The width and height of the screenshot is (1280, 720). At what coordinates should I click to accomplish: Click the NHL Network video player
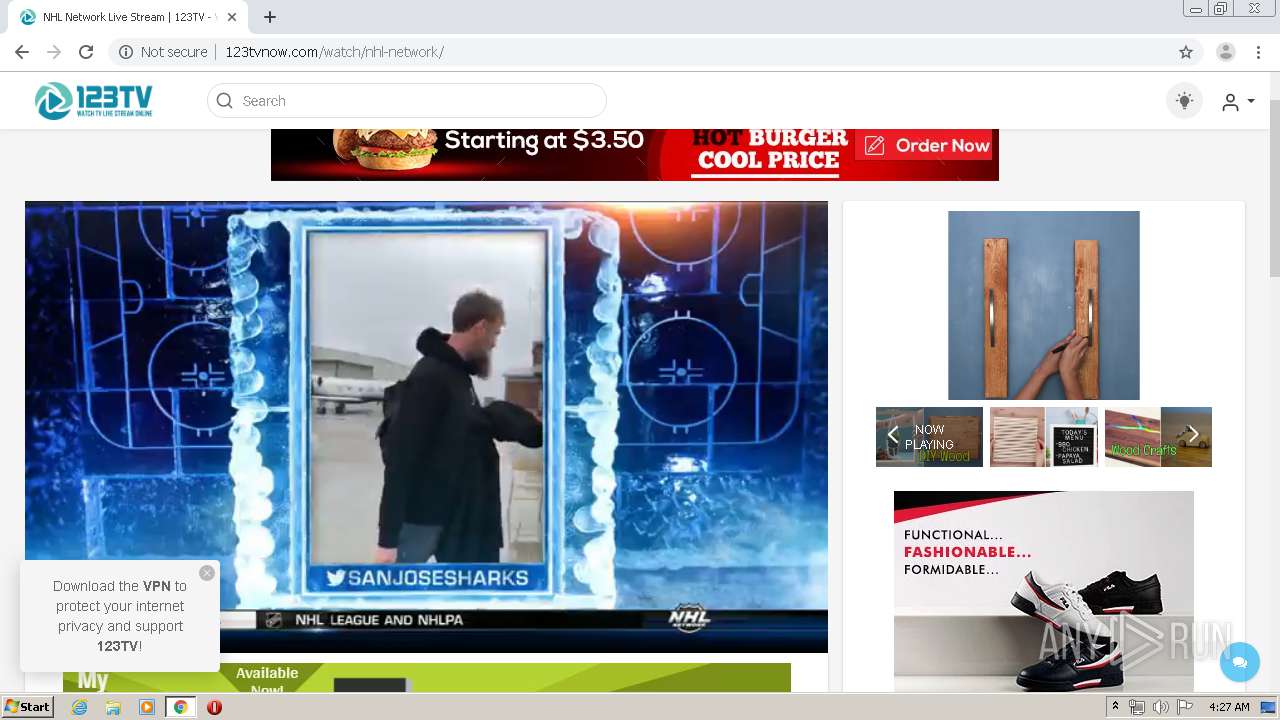coord(426,427)
